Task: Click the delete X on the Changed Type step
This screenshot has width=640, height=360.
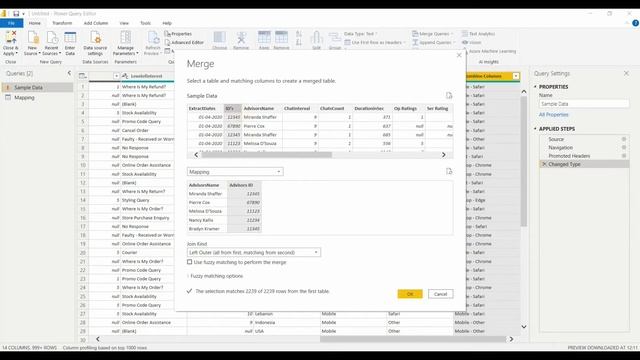Action: coord(544,164)
